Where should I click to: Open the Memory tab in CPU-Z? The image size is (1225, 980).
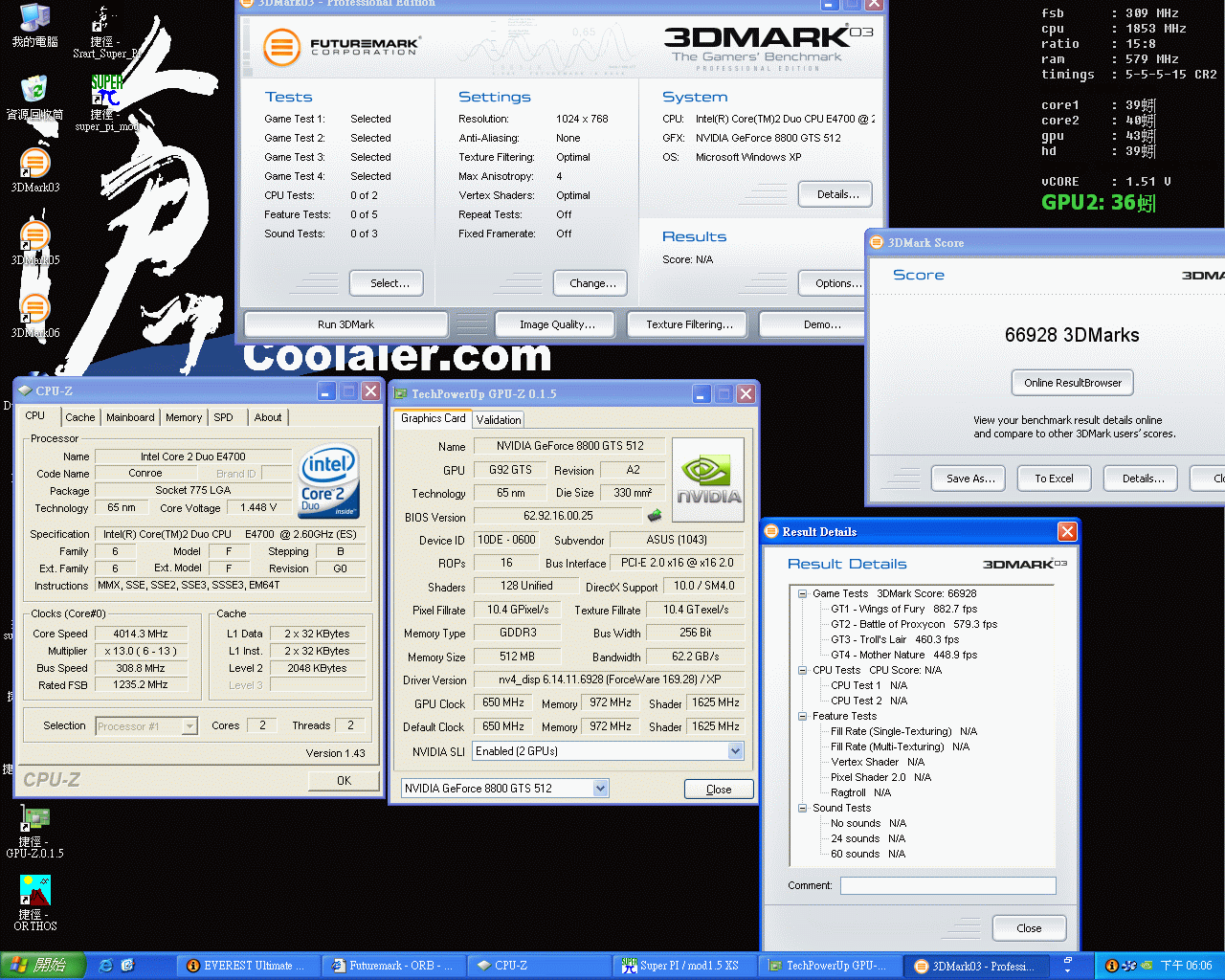click(184, 417)
